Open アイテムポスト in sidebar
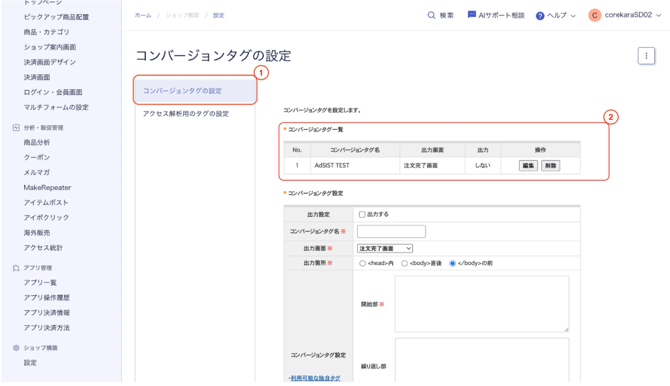The width and height of the screenshot is (670, 386). coord(46,203)
